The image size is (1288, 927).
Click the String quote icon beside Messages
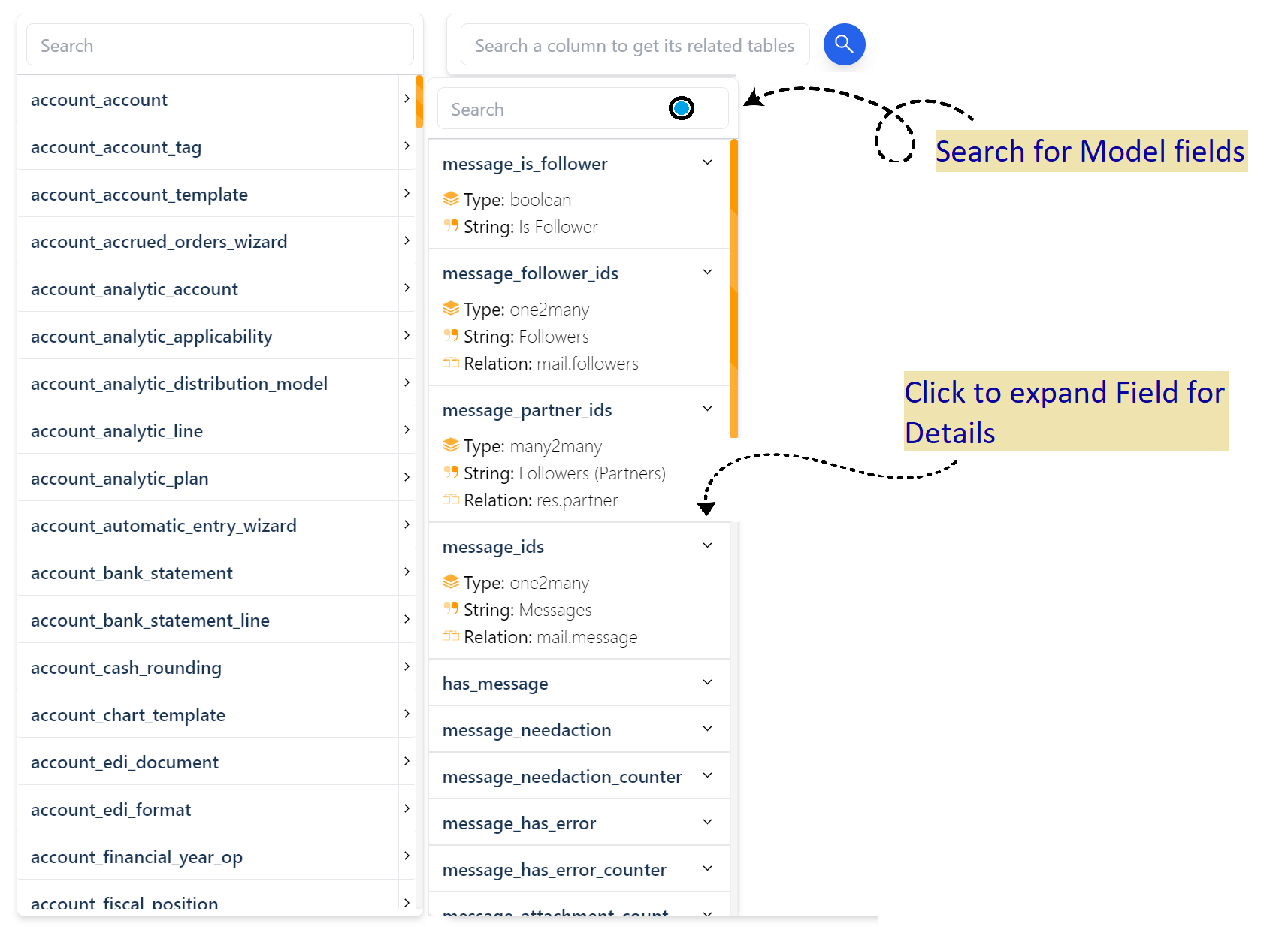click(x=451, y=609)
